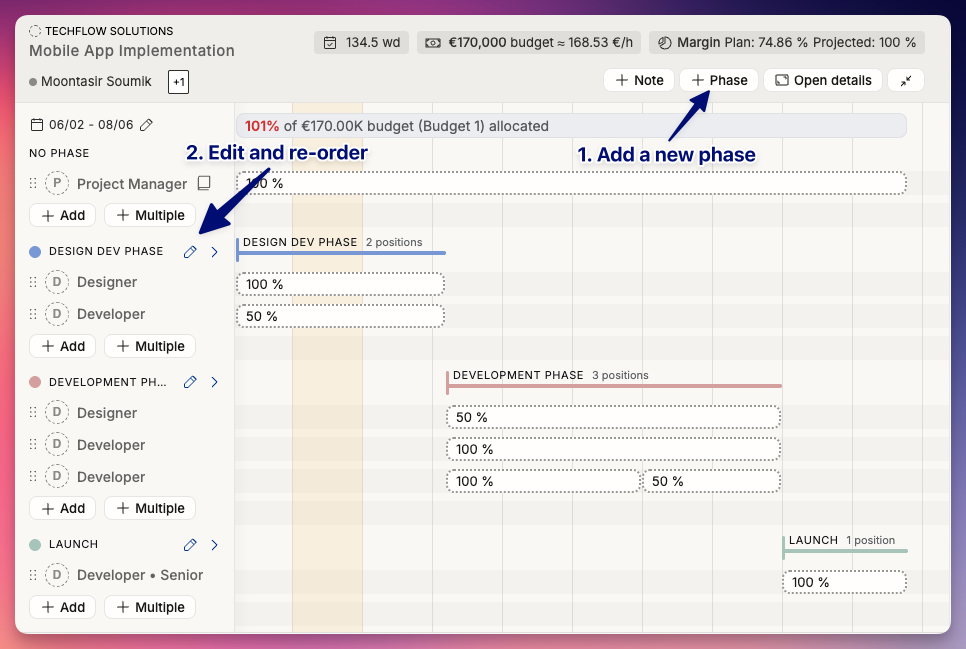Image resolution: width=966 pixels, height=649 pixels.
Task: Add a position under No Phase
Action: (x=63, y=215)
